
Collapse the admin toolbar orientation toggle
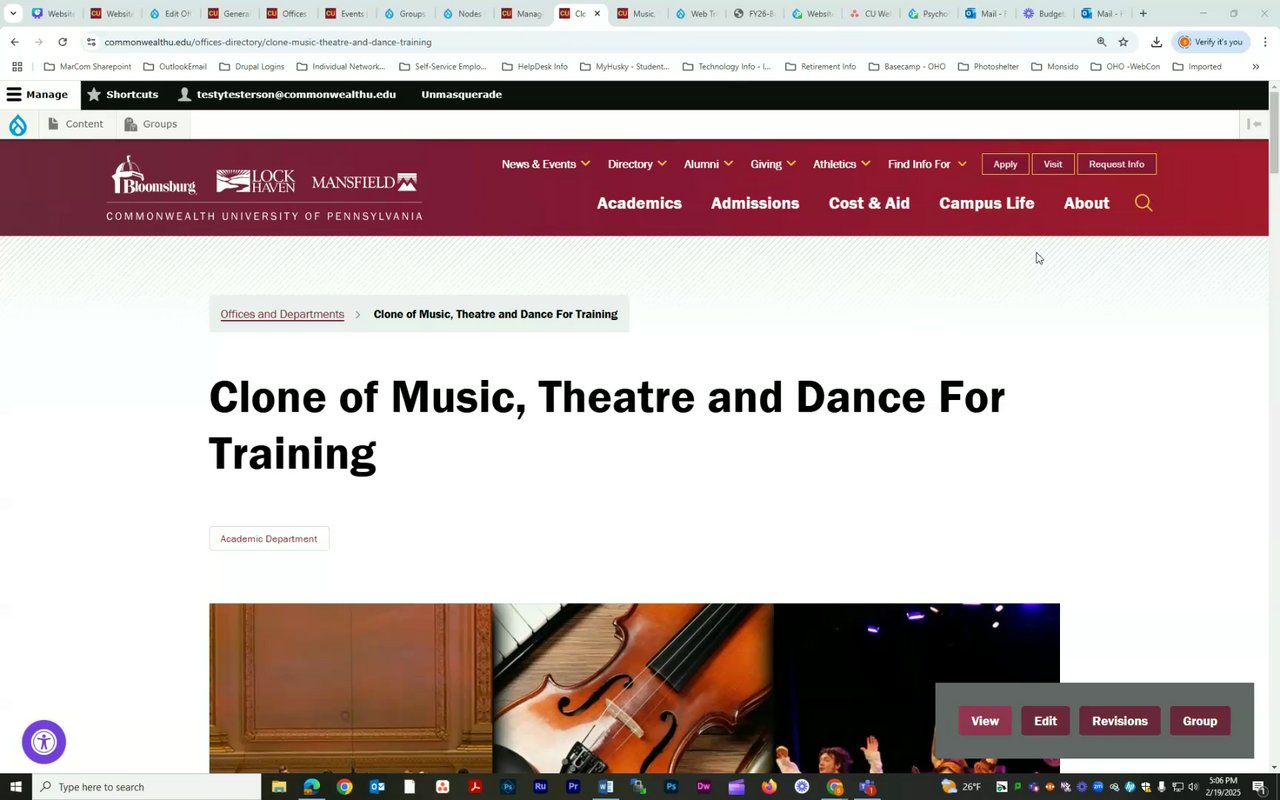click(1254, 124)
